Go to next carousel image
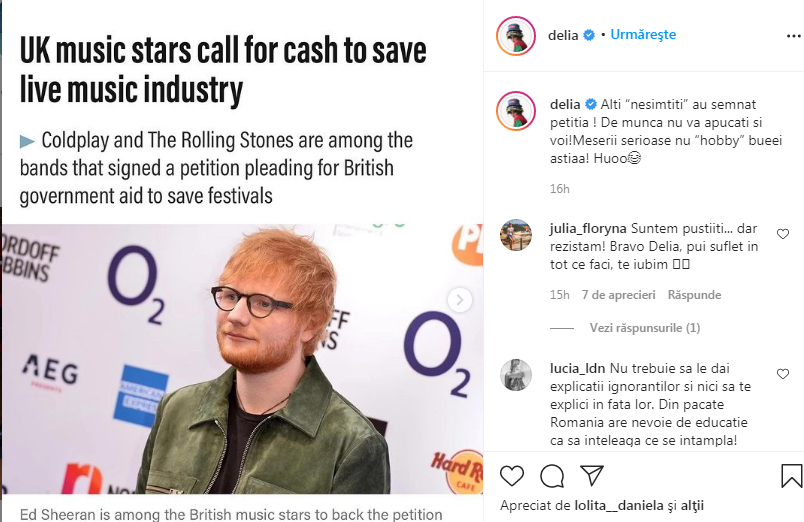The width and height of the screenshot is (804, 522). pos(460,299)
